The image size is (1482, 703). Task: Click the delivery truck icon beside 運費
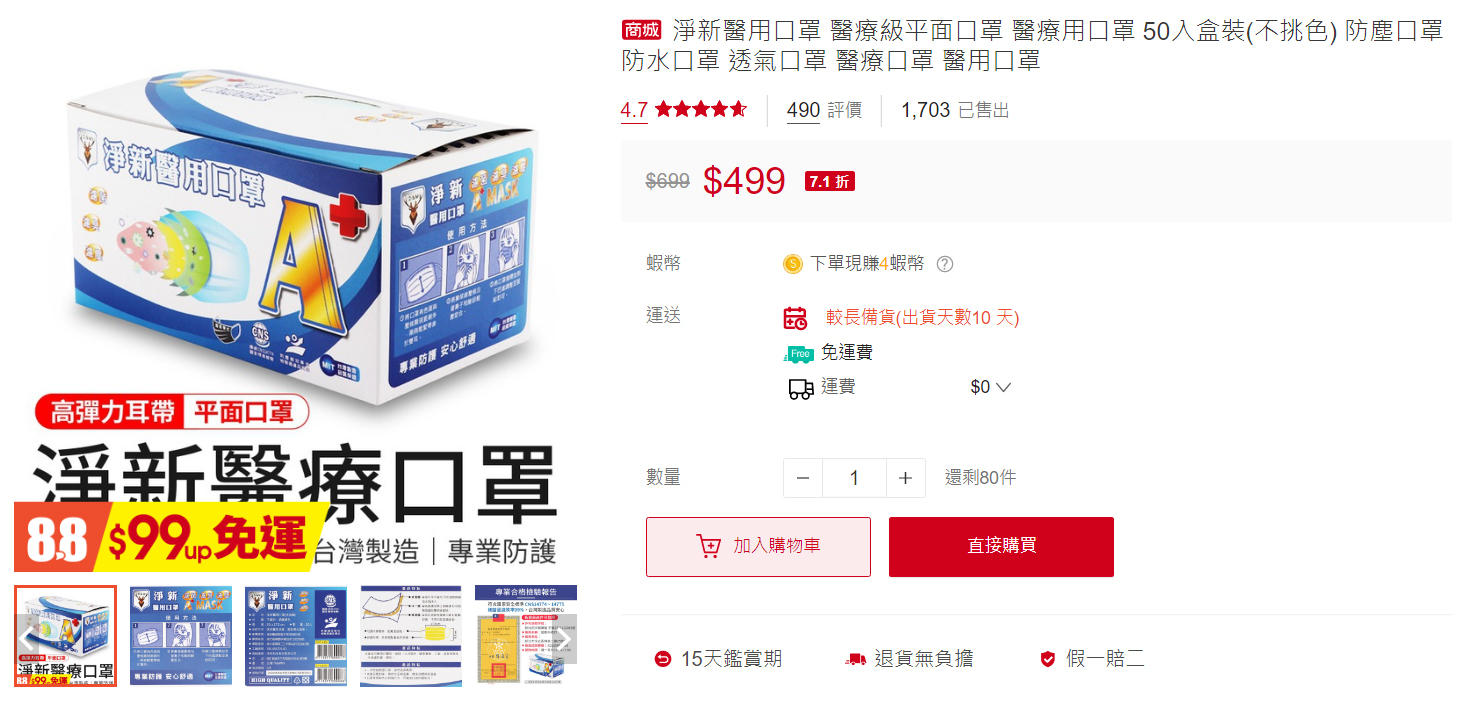coord(800,388)
